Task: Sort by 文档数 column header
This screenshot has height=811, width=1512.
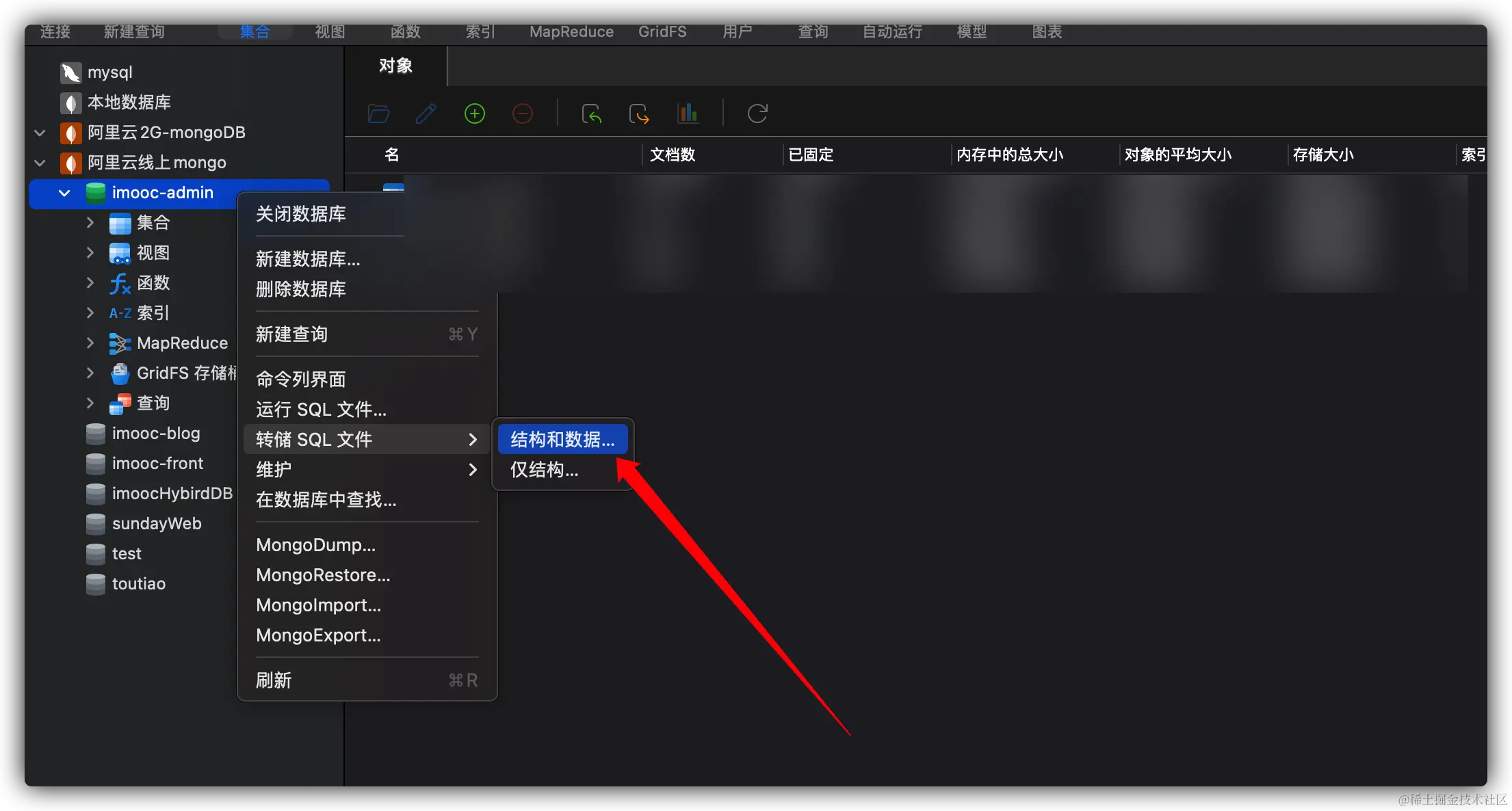Action: pos(673,155)
